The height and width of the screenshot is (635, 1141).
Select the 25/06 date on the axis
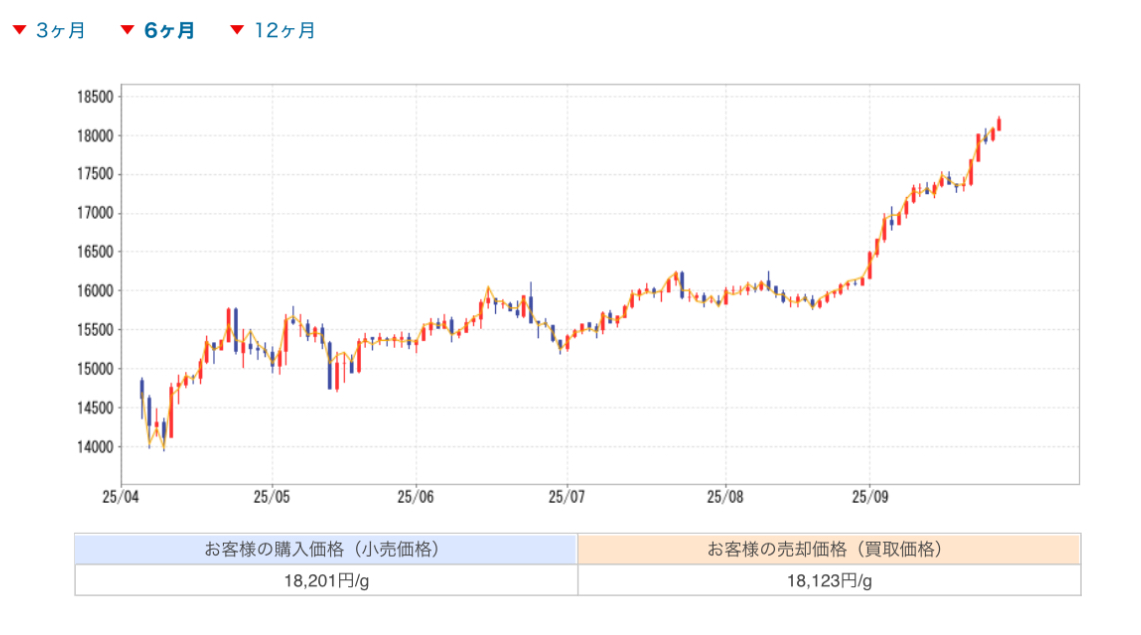click(x=415, y=496)
